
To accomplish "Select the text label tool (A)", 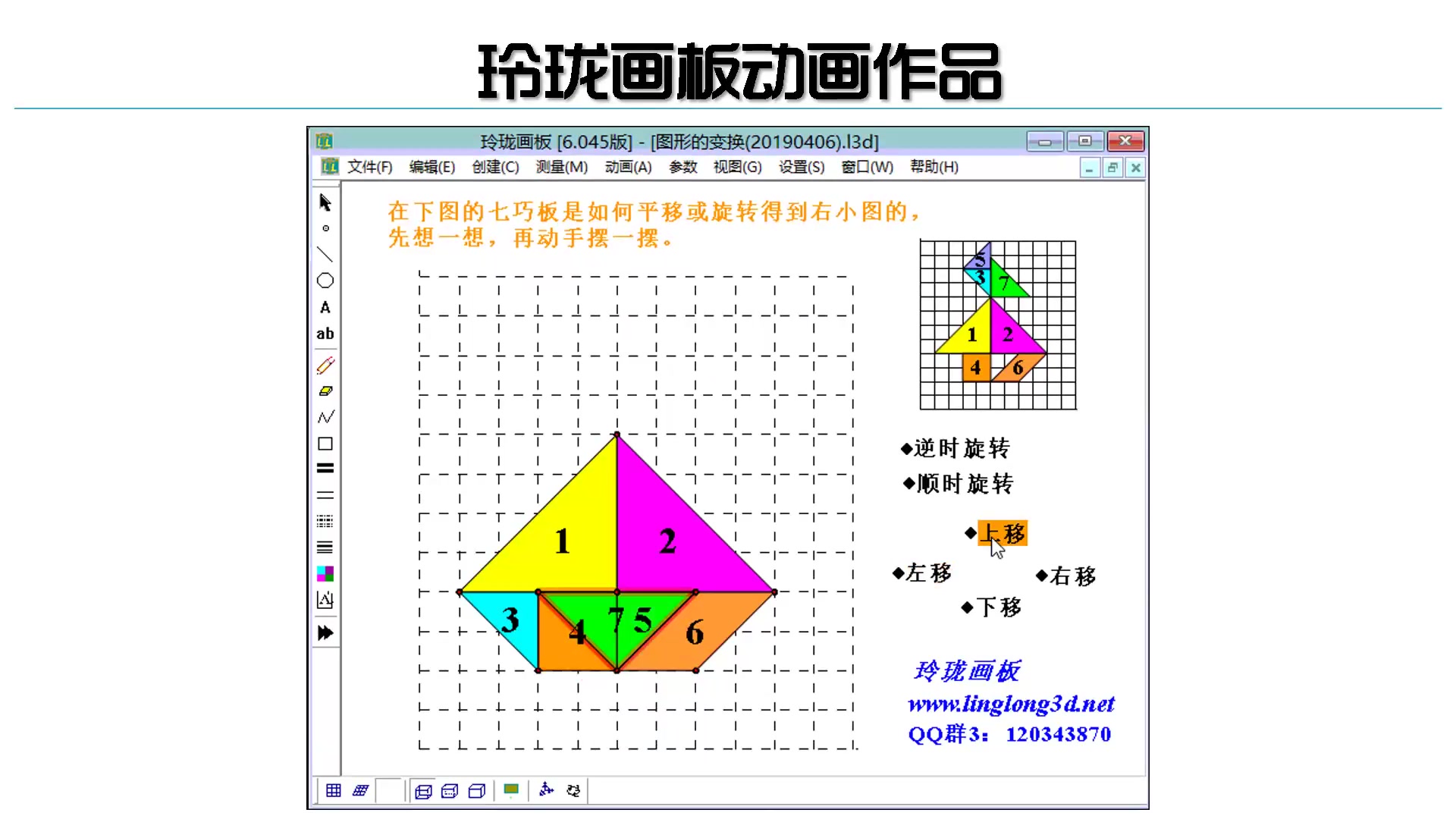I will click(325, 307).
